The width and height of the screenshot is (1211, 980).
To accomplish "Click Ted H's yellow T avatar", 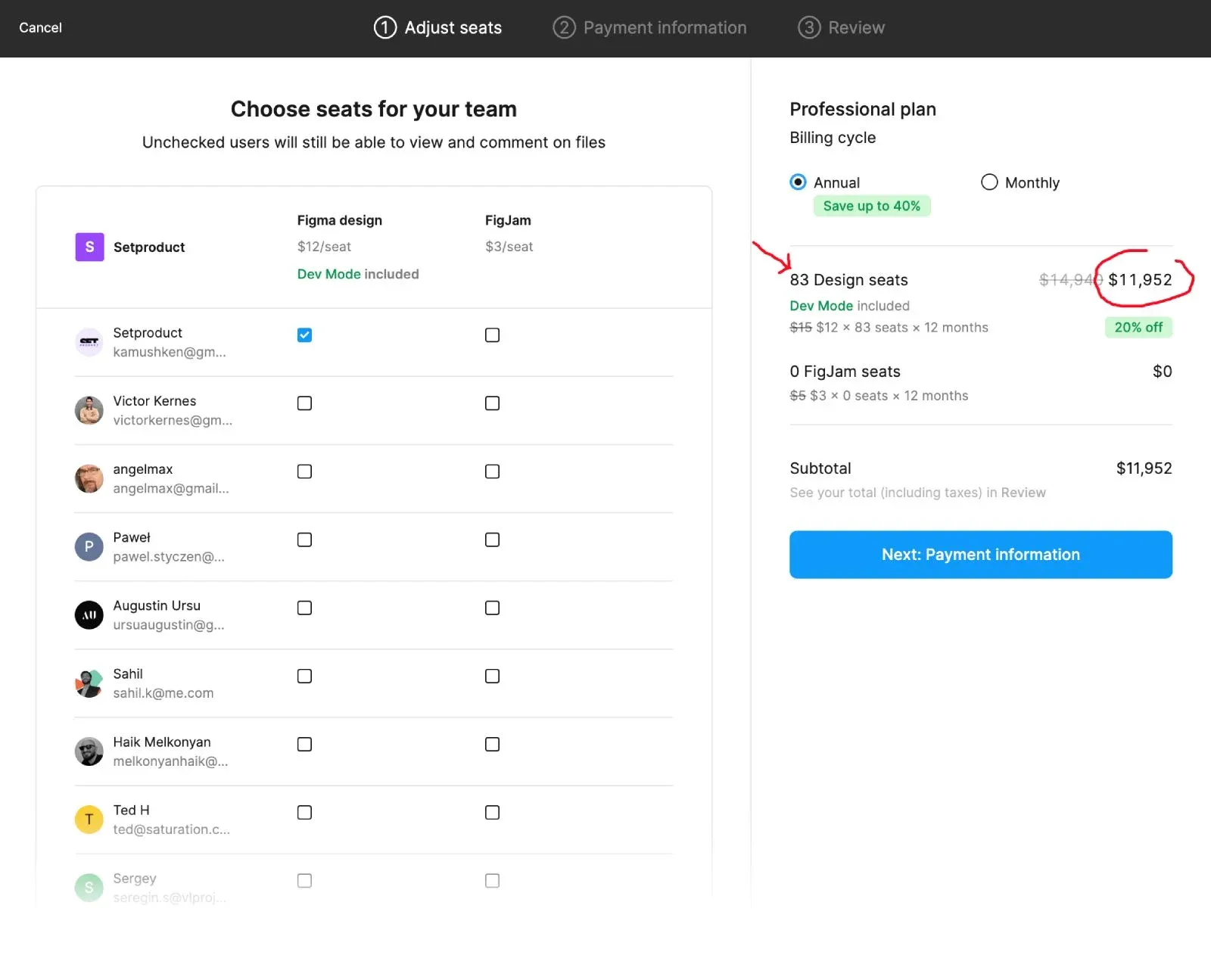I will (89, 819).
